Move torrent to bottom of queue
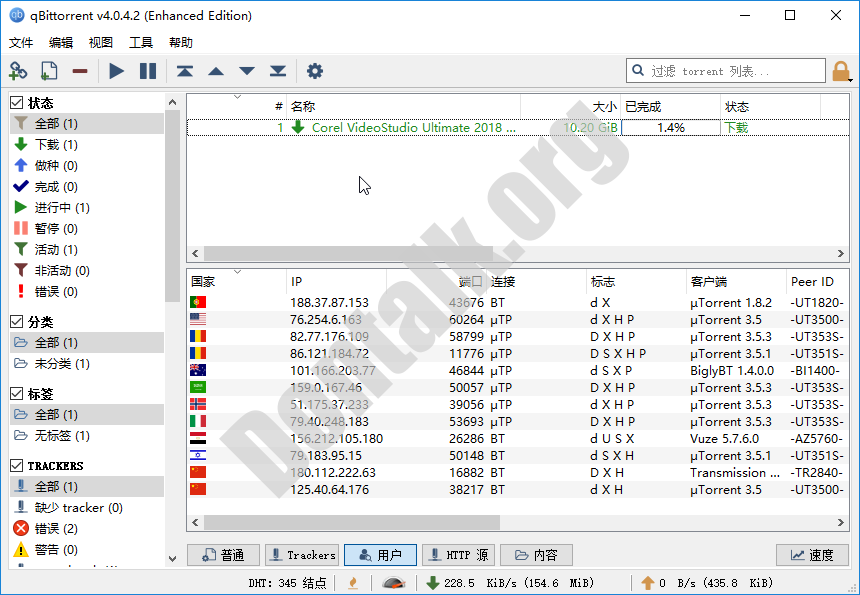This screenshot has width=860, height=595. click(x=278, y=71)
